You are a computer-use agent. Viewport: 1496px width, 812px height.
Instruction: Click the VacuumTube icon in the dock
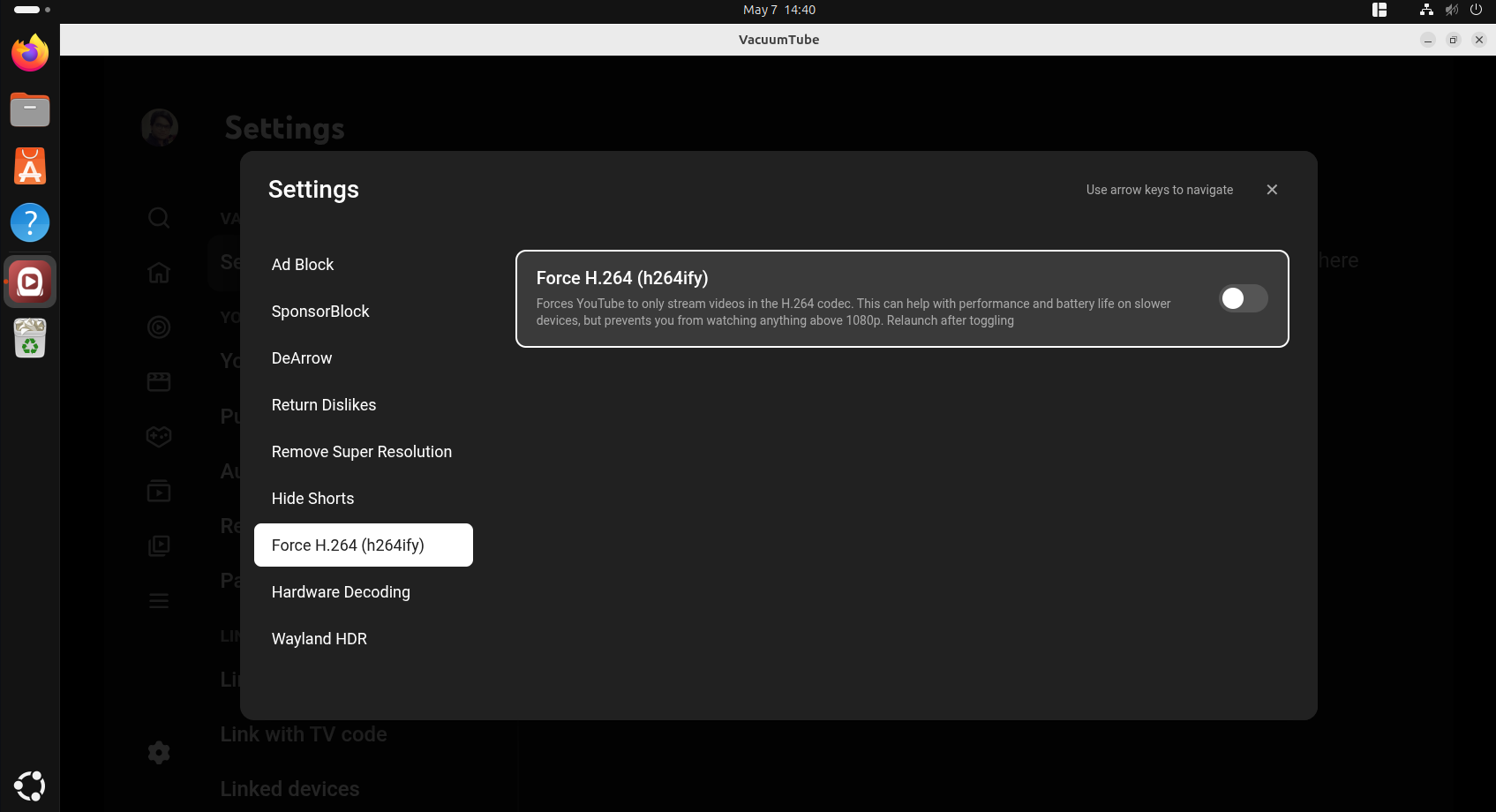point(30,282)
